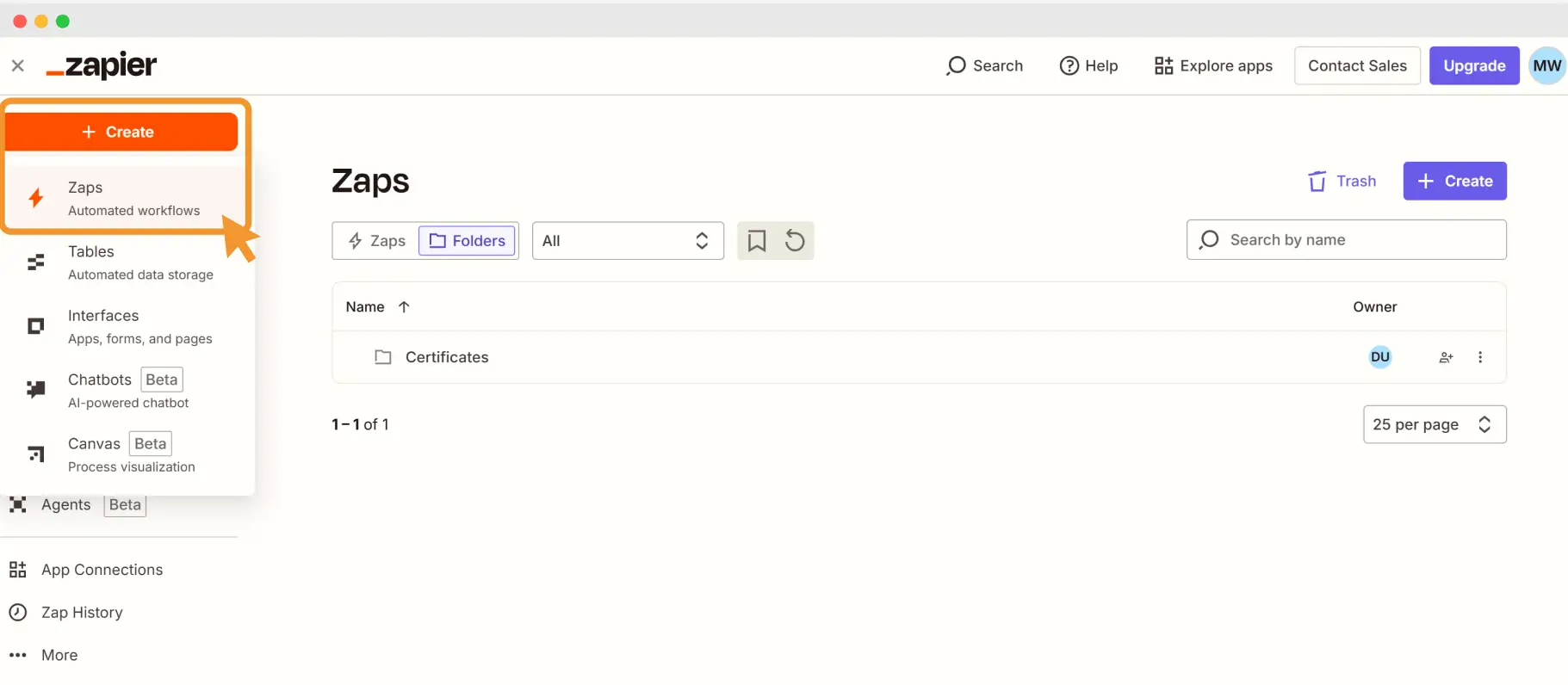Open Tables automated data storage
This screenshot has height=685, width=1568.
[x=126, y=262]
